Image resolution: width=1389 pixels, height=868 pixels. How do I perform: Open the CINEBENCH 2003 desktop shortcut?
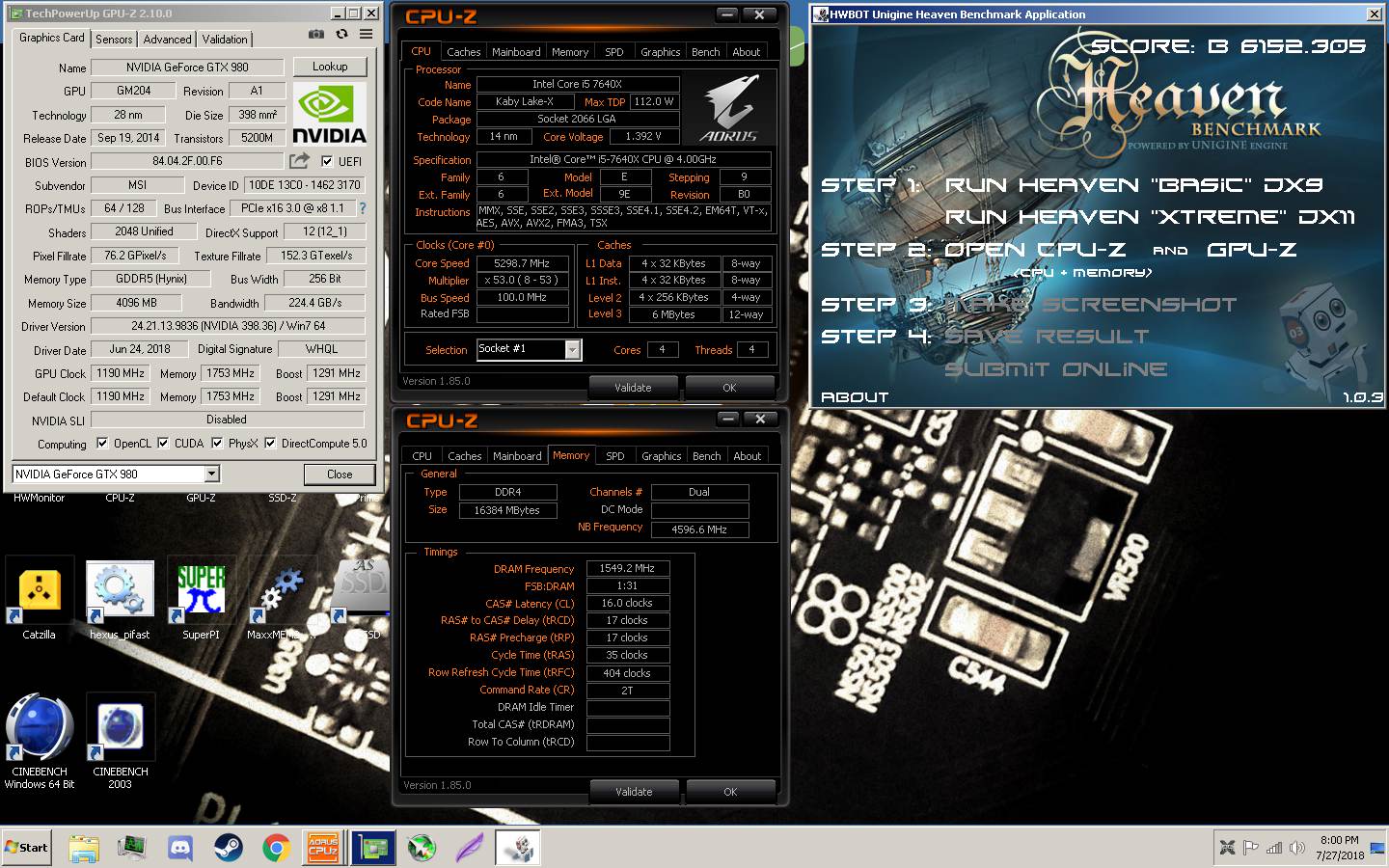[x=121, y=741]
